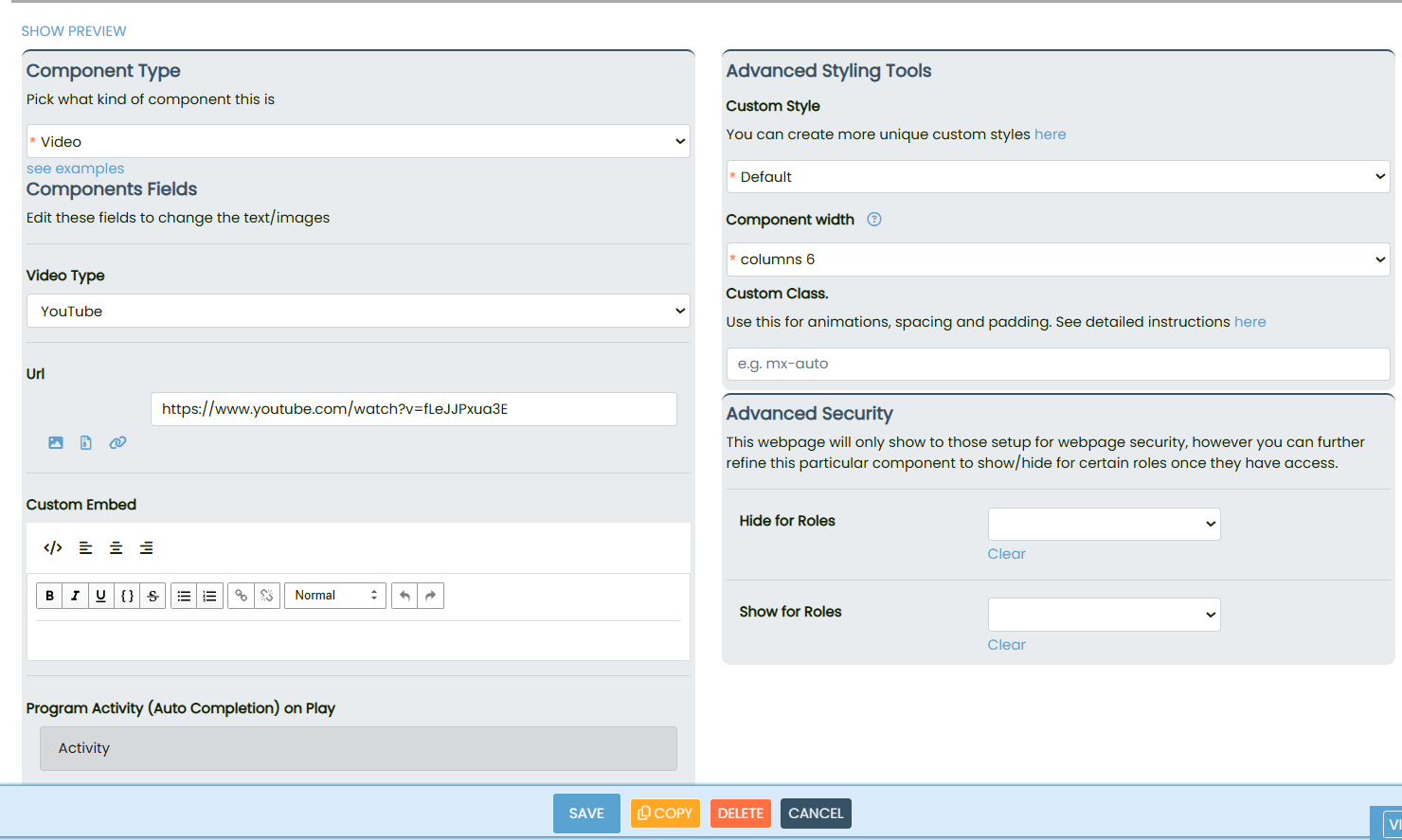Expand the Component width columns 6 dropdown

coord(1057,259)
